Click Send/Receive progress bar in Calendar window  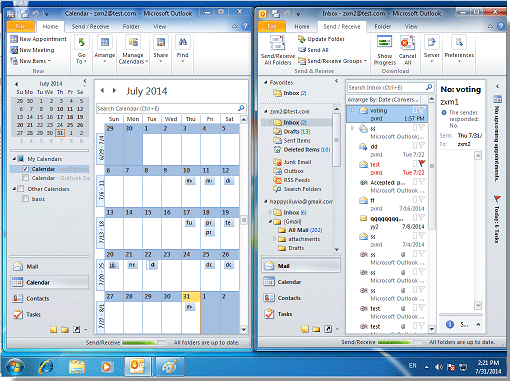[x=144, y=342]
